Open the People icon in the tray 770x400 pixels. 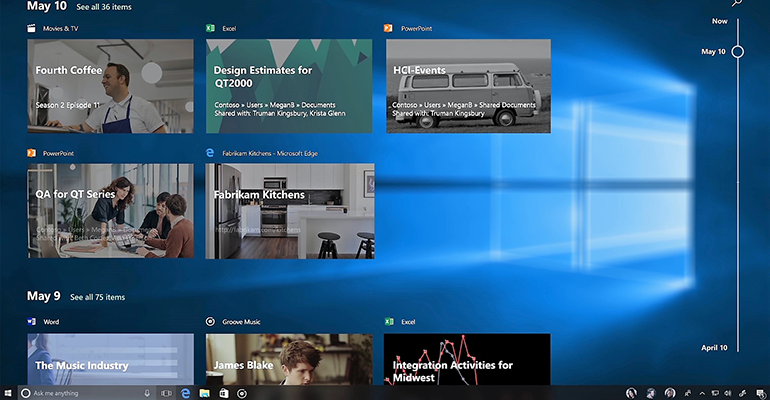688,393
